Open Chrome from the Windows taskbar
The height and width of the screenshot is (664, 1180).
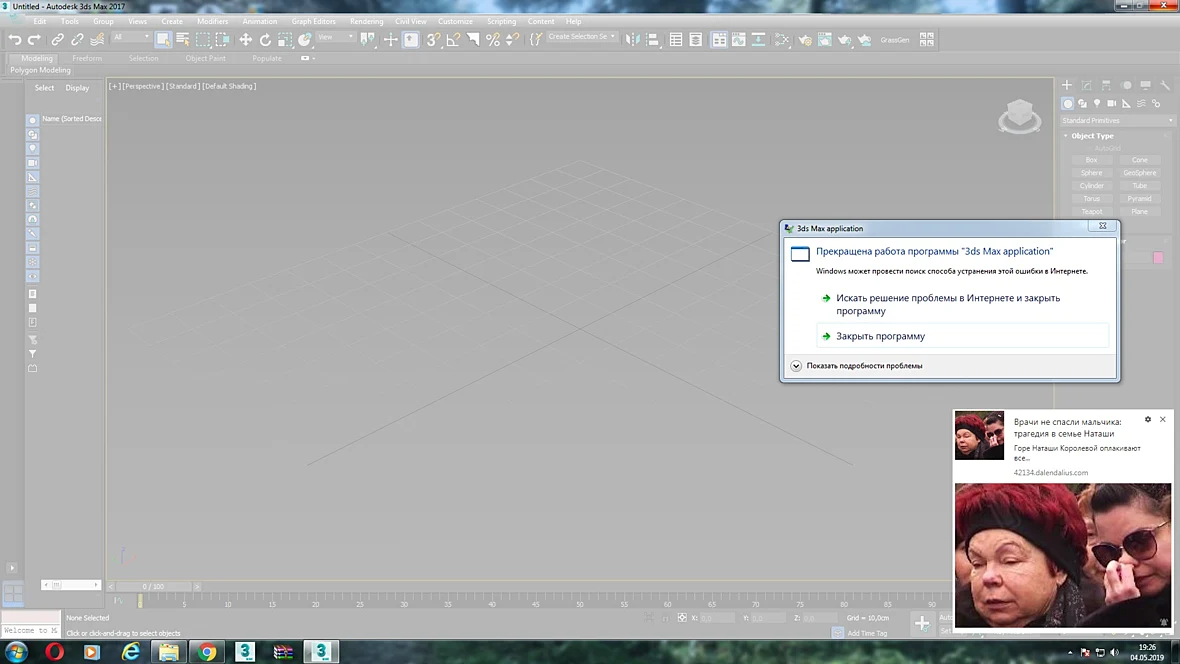(207, 652)
